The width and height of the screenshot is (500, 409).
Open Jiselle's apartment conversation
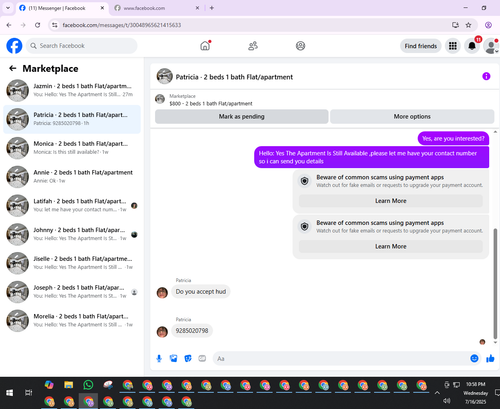pos(72,263)
